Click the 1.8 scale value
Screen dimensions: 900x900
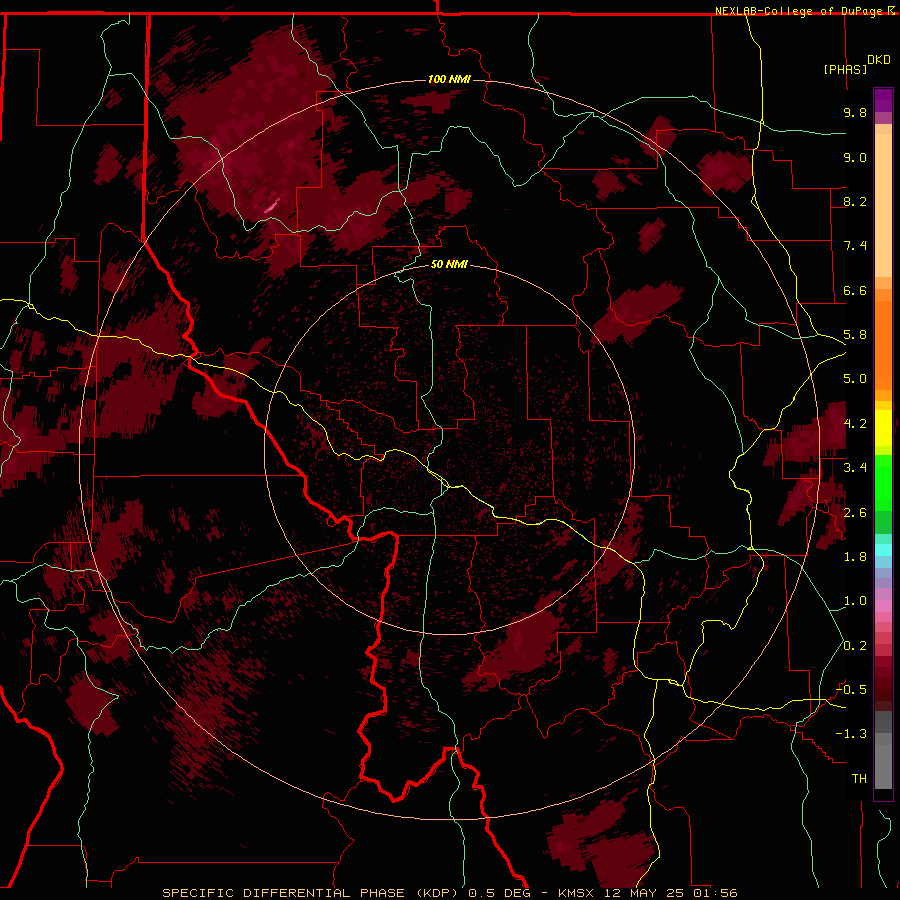[x=855, y=557]
